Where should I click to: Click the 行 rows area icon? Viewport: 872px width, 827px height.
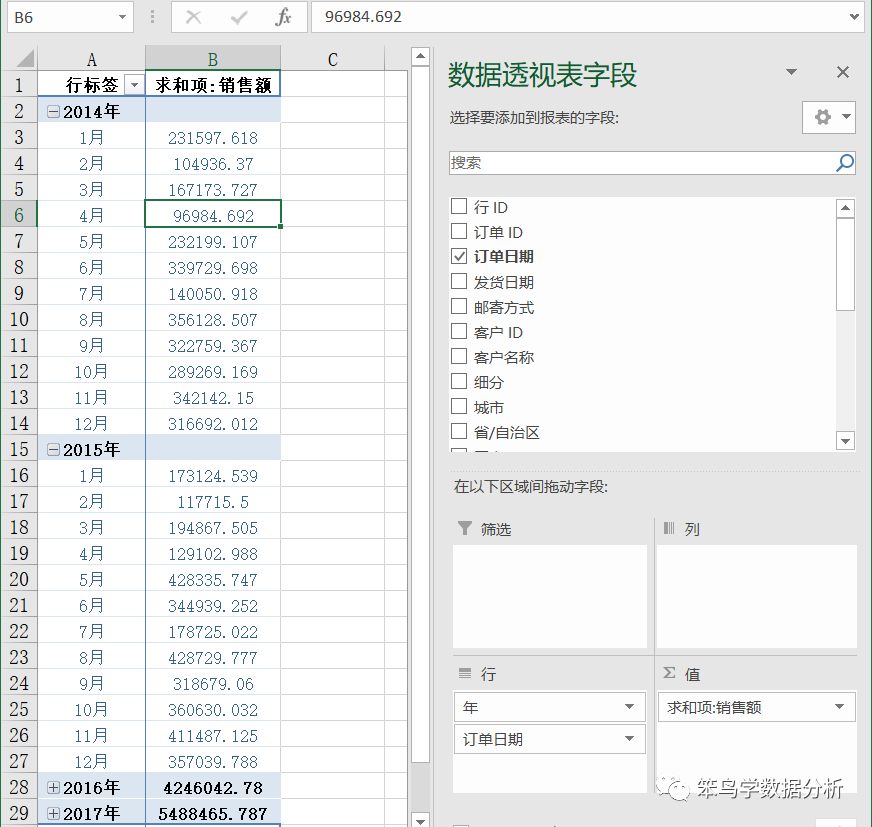pyautogui.click(x=465, y=674)
